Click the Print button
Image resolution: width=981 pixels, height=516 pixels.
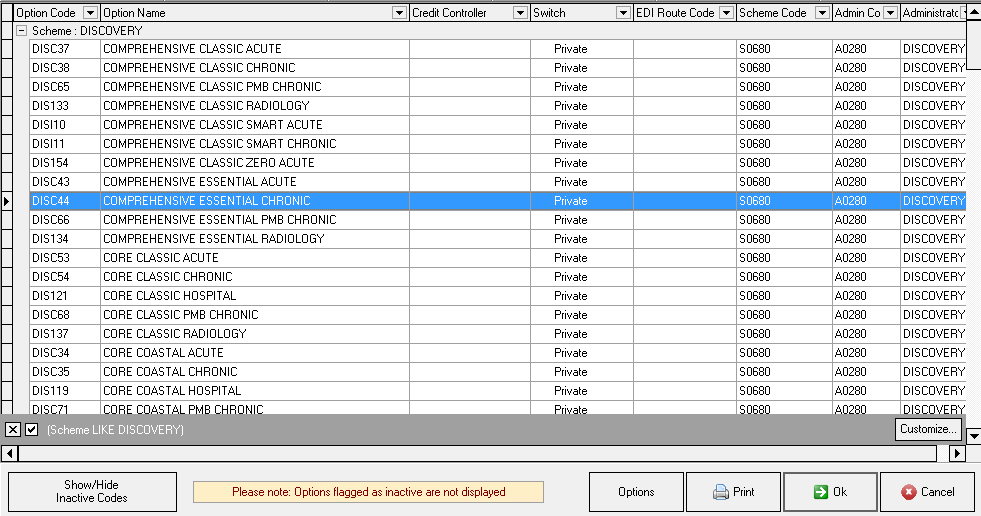pos(733,492)
